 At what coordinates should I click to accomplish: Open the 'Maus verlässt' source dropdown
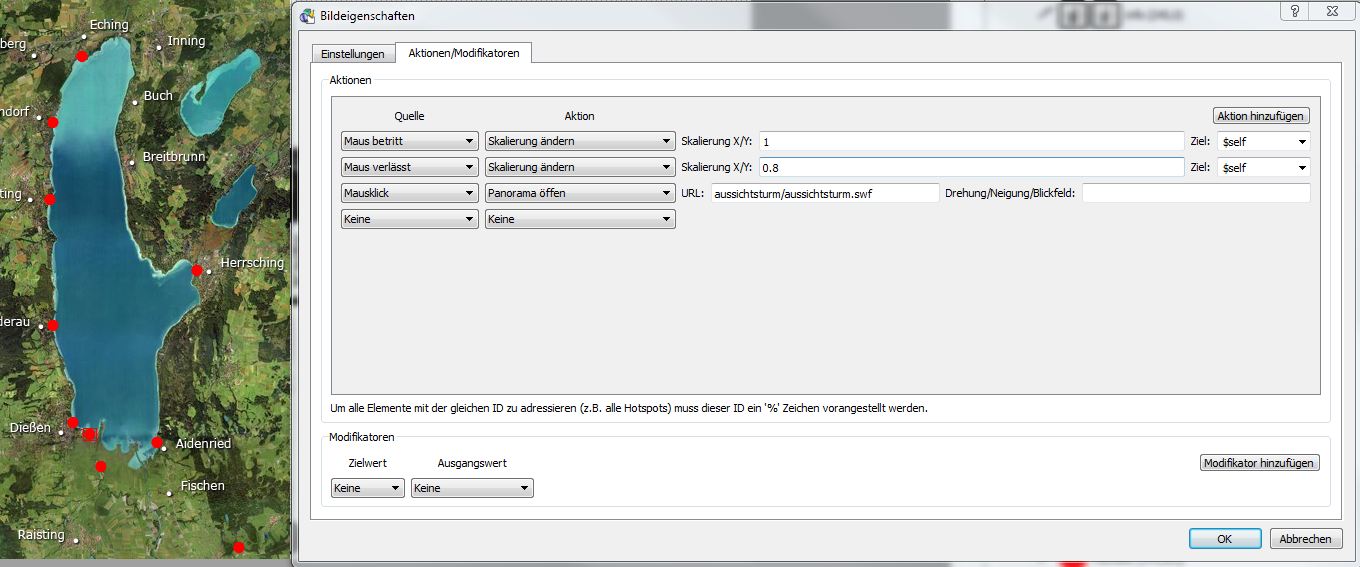[409, 168]
